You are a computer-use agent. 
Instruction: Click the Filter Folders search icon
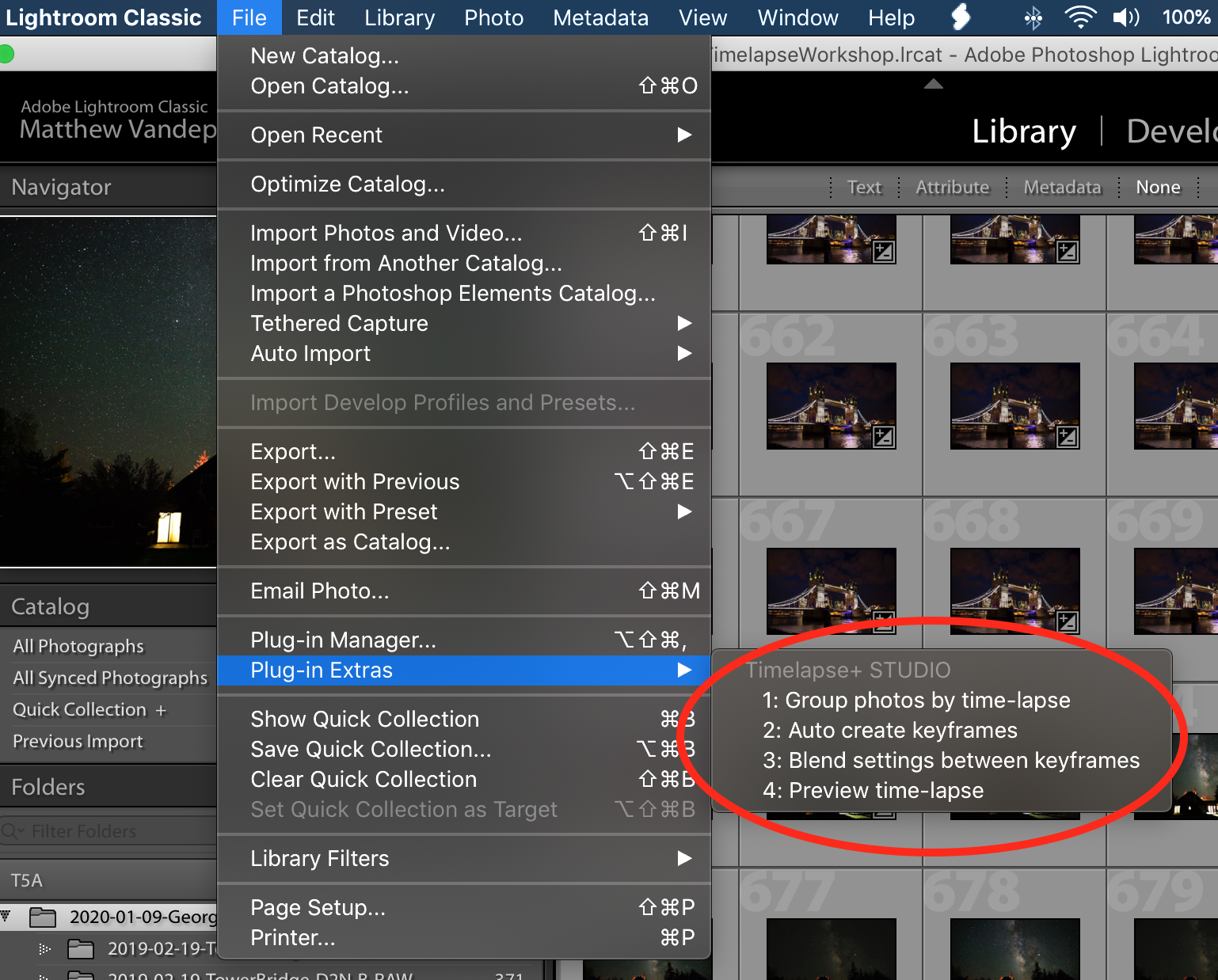point(13,831)
